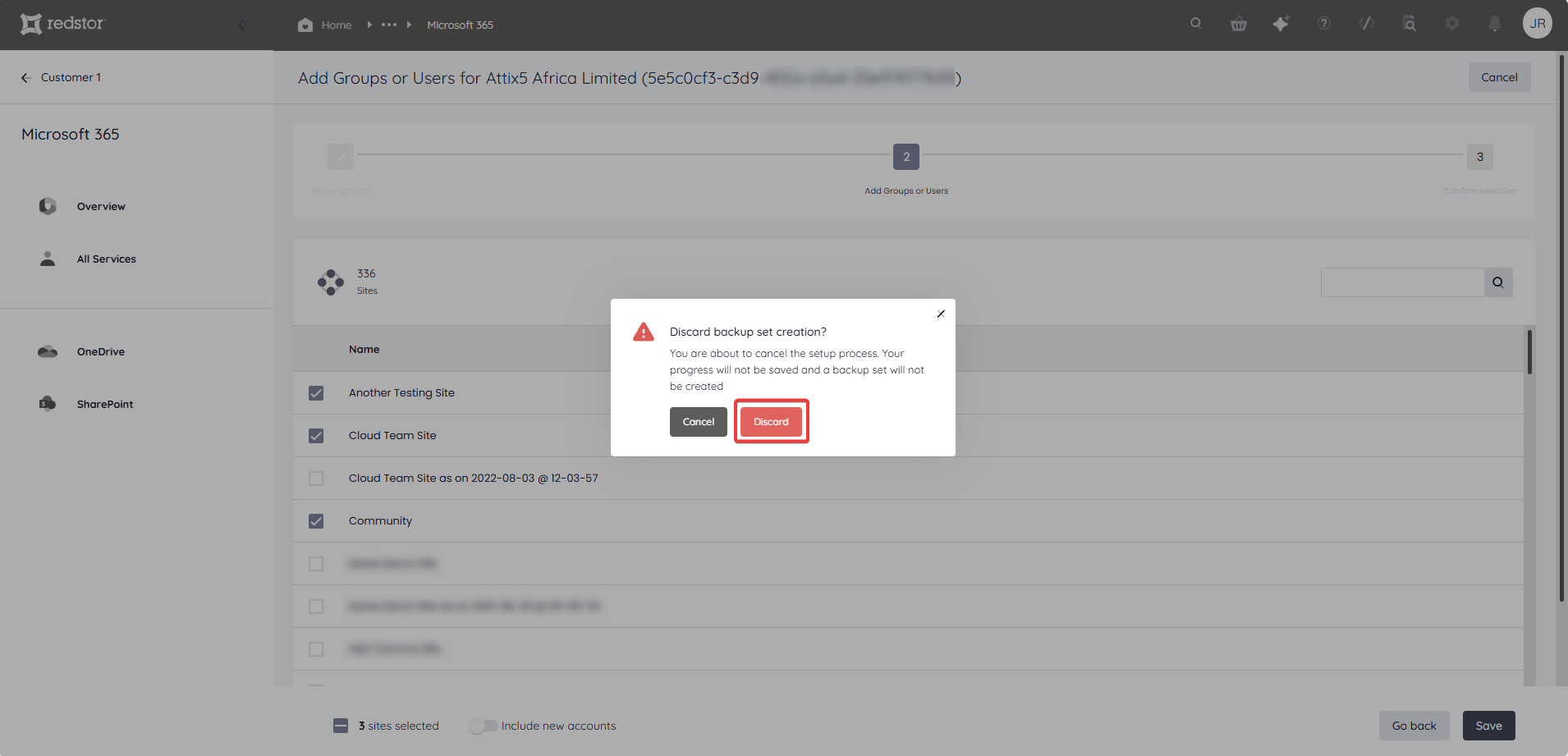Click the red warning triangle icon

644,332
